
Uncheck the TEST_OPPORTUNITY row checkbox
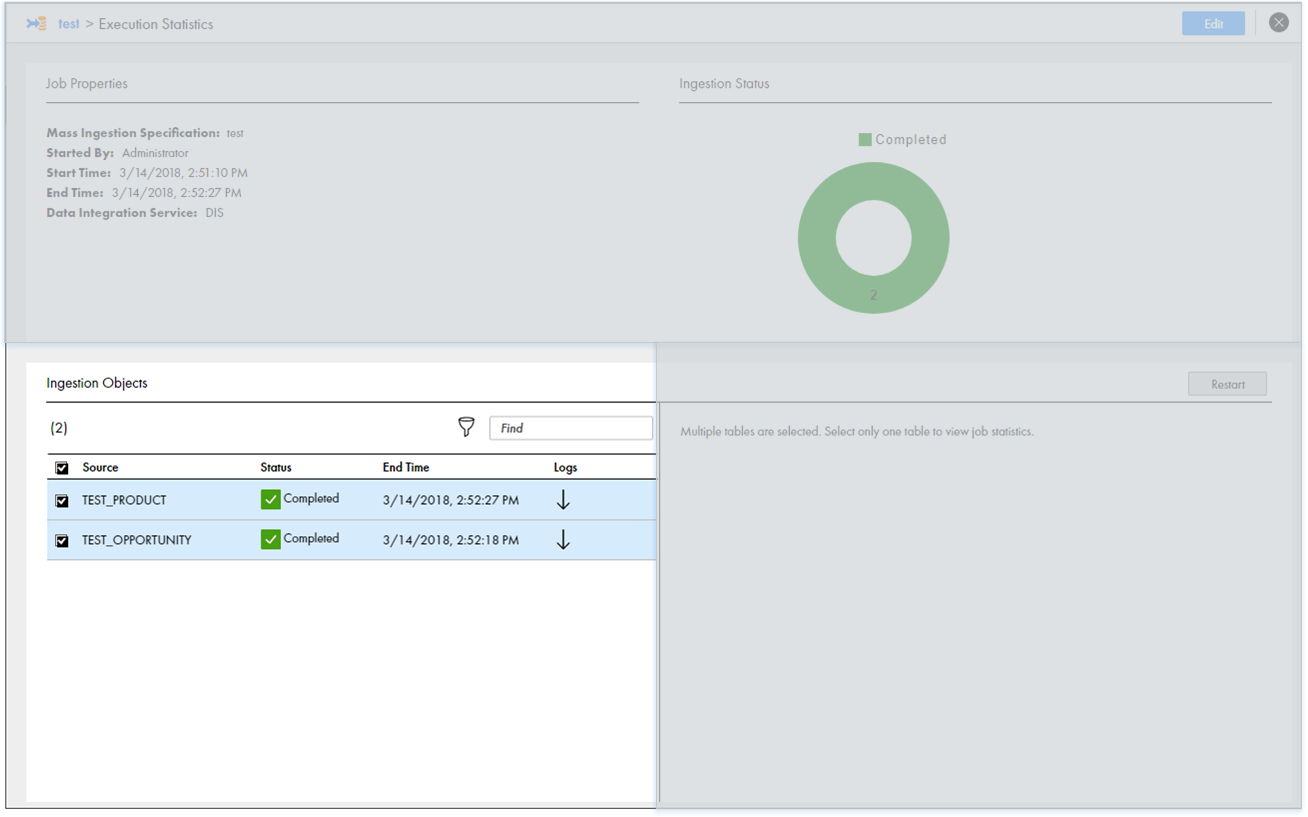62,541
